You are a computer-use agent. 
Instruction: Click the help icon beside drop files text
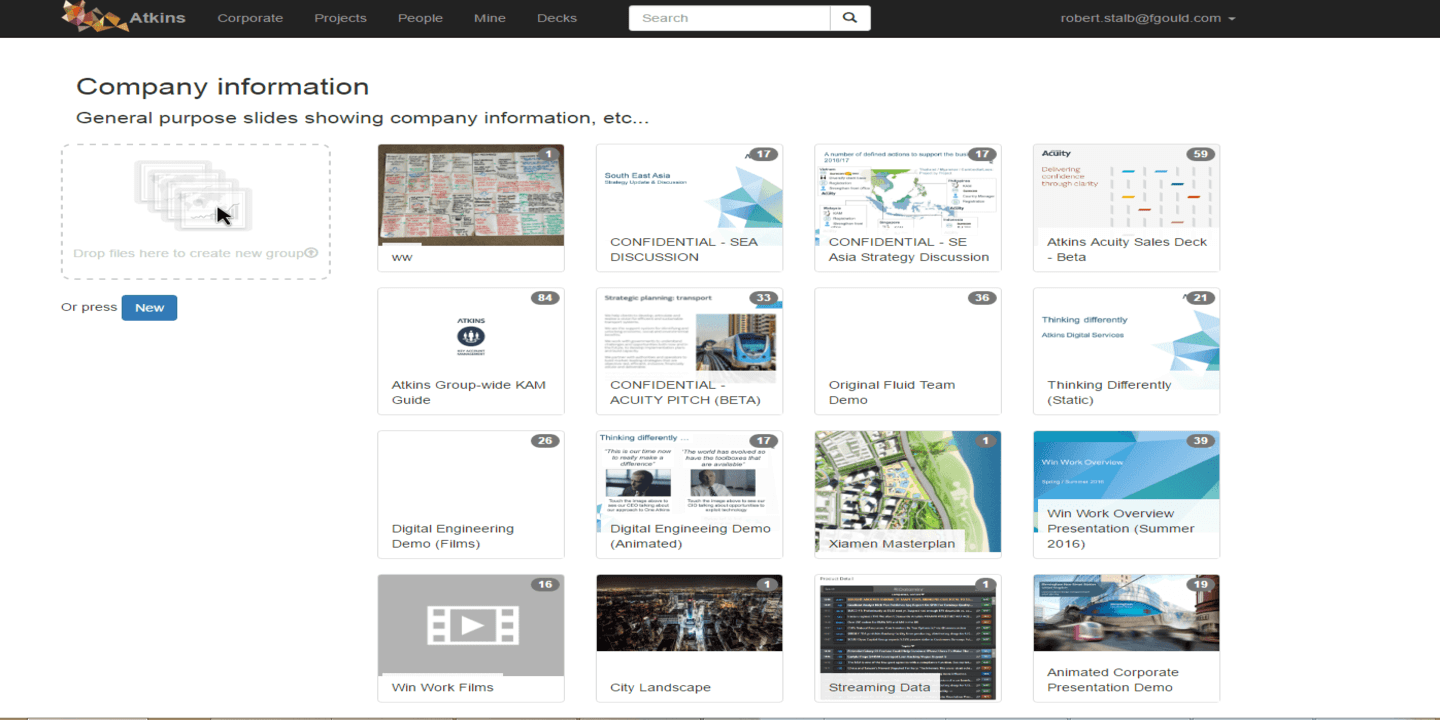pos(311,253)
